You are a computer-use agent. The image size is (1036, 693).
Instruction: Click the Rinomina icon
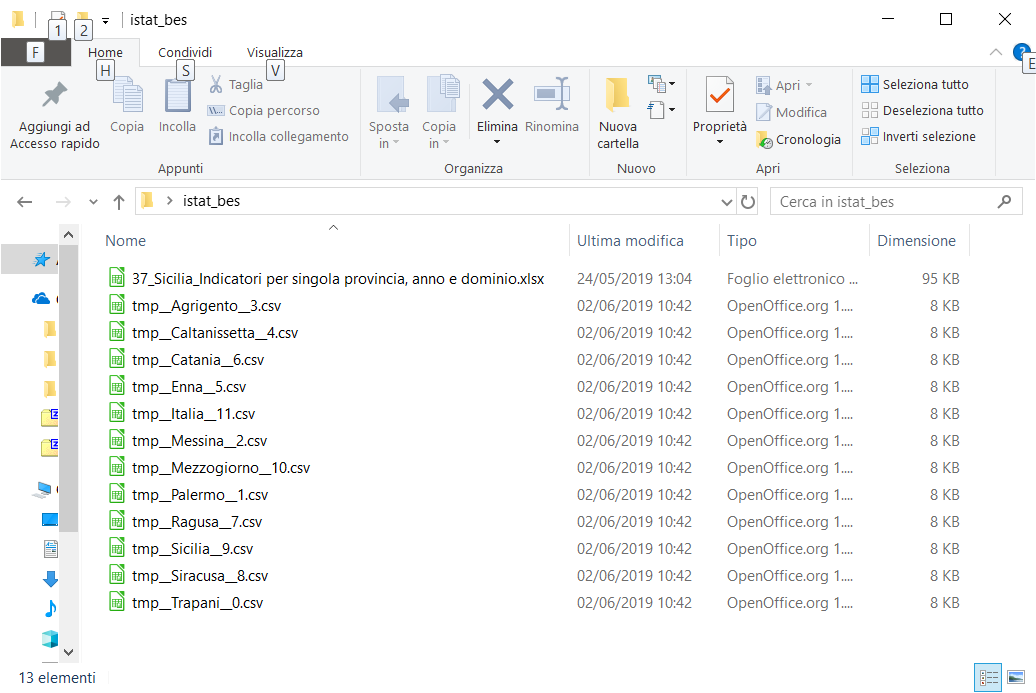click(x=551, y=95)
